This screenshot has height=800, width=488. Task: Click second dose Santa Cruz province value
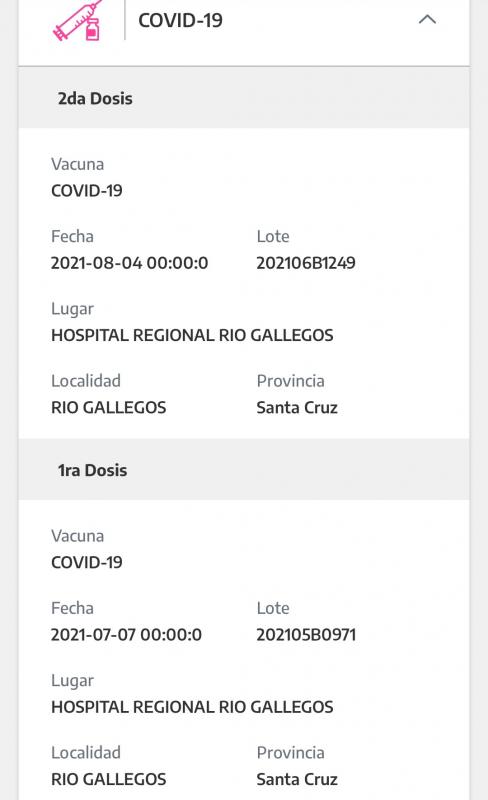(297, 408)
